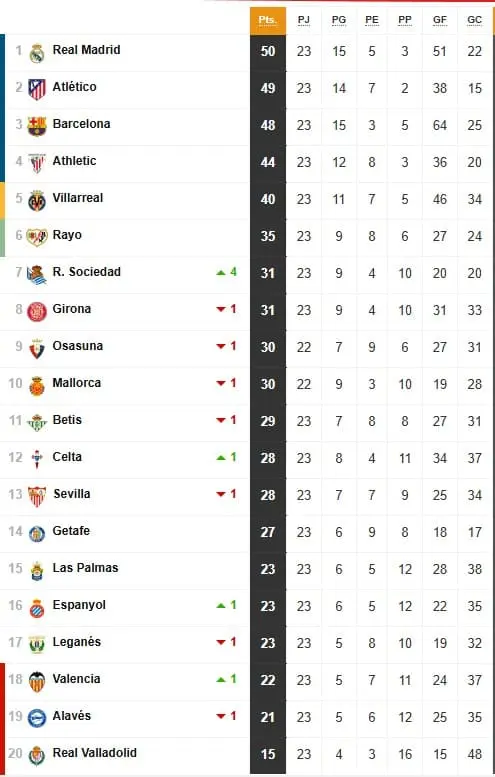Click the Villarreal yellow badge

37,200
